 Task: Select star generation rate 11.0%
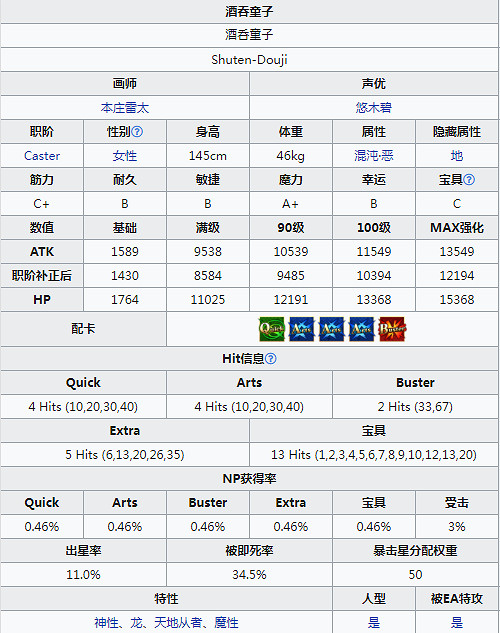[x=83, y=575]
